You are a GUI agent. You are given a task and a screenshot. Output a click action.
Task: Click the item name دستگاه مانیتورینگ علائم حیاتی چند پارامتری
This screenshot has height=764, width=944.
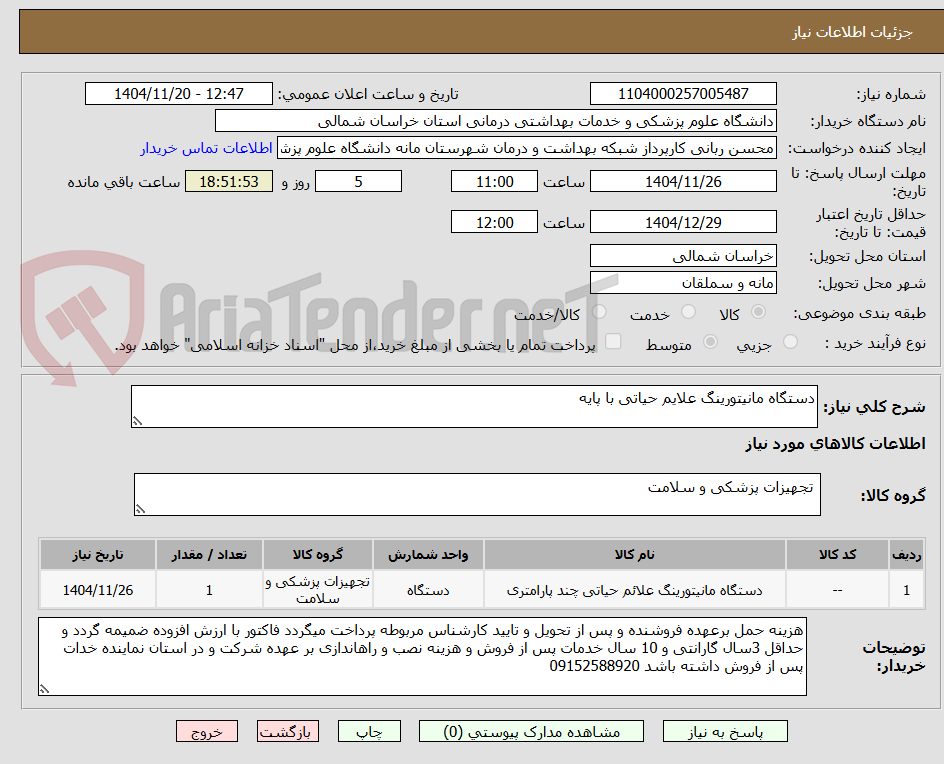tap(635, 591)
